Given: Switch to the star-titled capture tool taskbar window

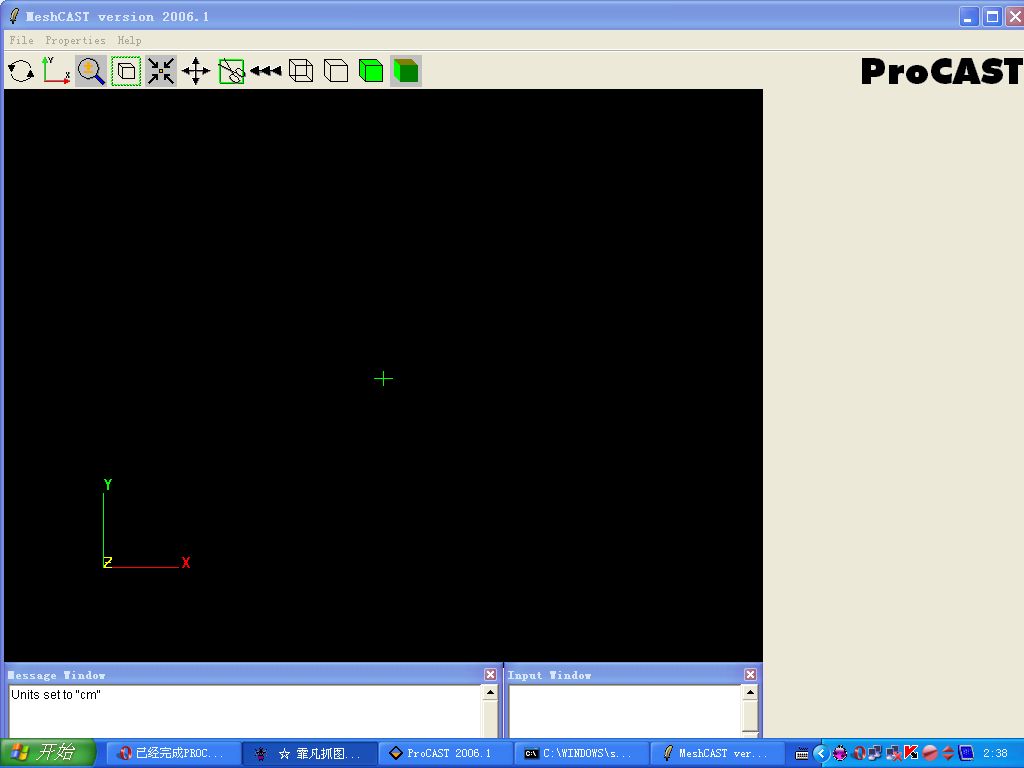Looking at the screenshot, I should [310, 753].
